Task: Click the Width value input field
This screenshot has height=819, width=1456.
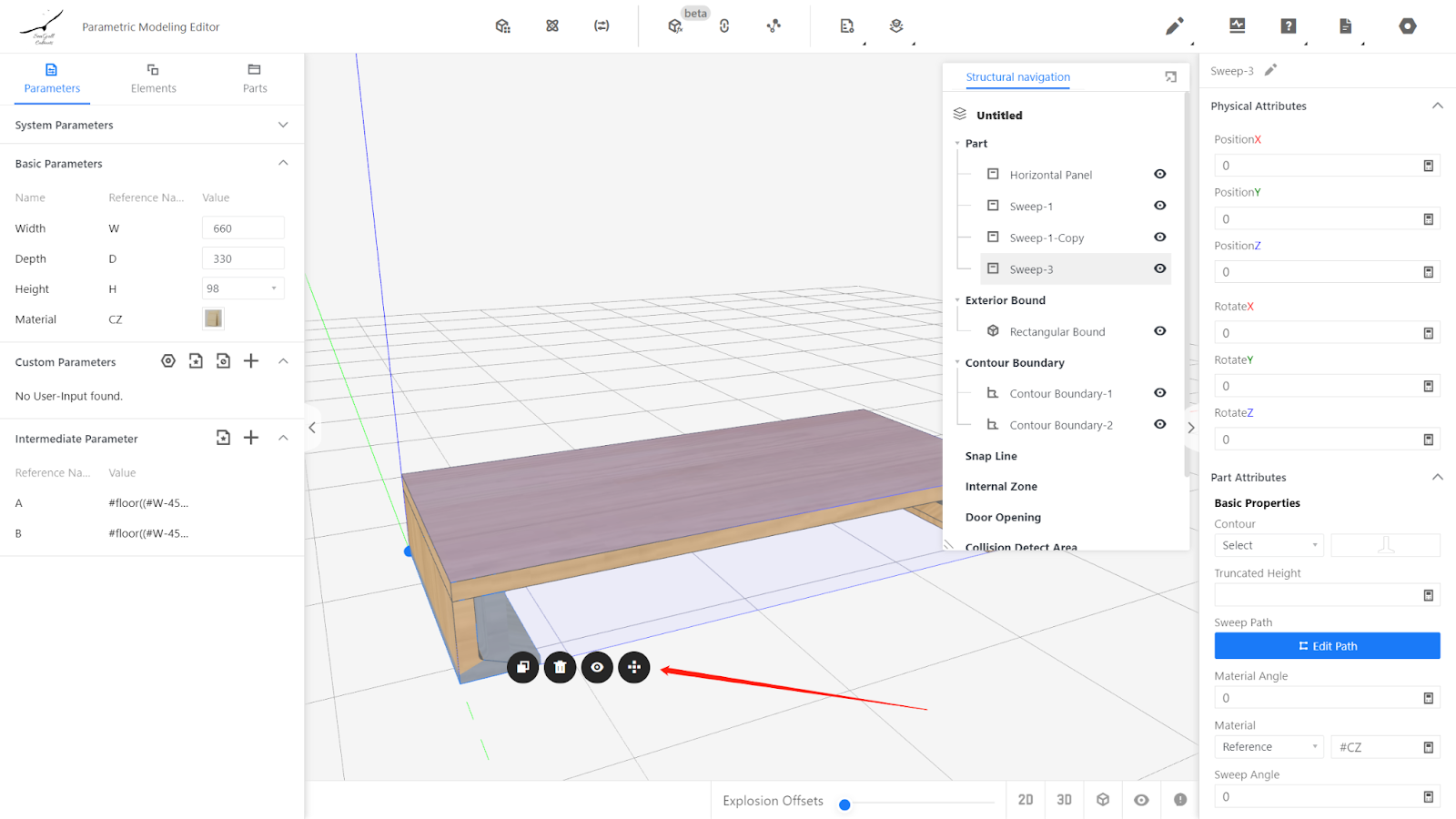Action: point(243,228)
